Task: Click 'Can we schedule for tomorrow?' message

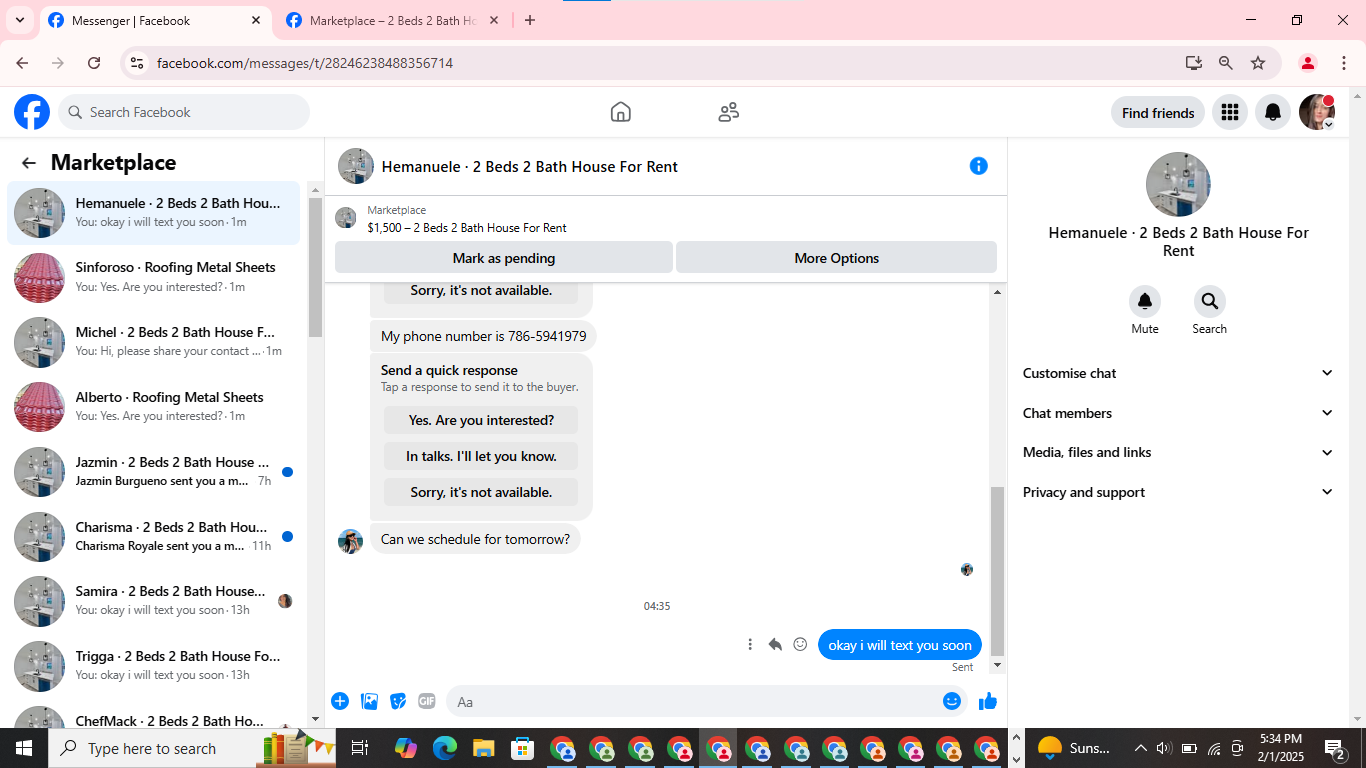Action: point(475,539)
